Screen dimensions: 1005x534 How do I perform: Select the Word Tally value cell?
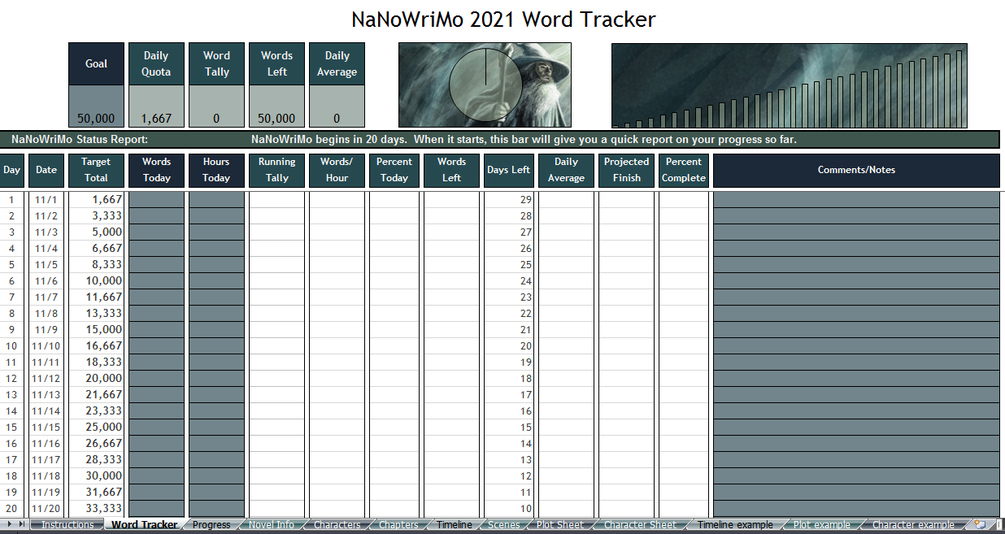click(217, 106)
